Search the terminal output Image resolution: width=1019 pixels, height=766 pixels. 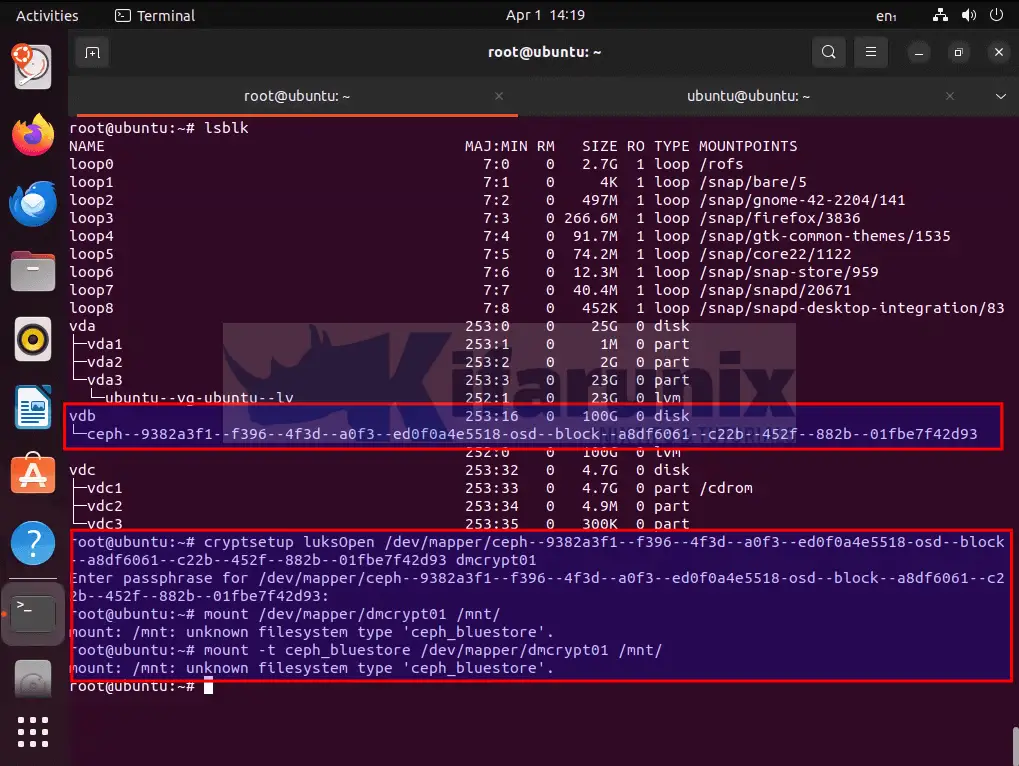point(828,52)
